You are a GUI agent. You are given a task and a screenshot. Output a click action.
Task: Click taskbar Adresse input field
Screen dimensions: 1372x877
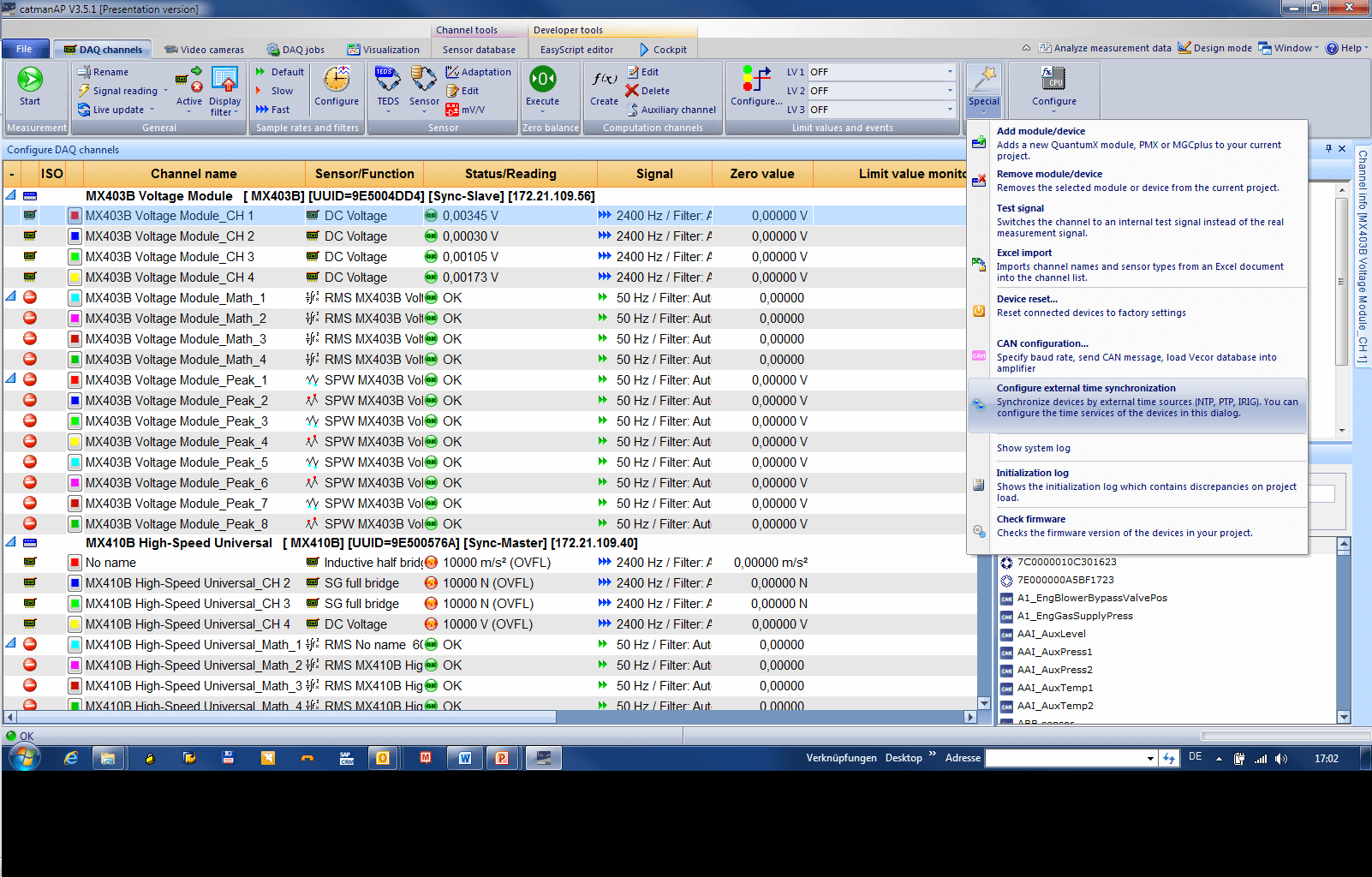click(x=1065, y=758)
